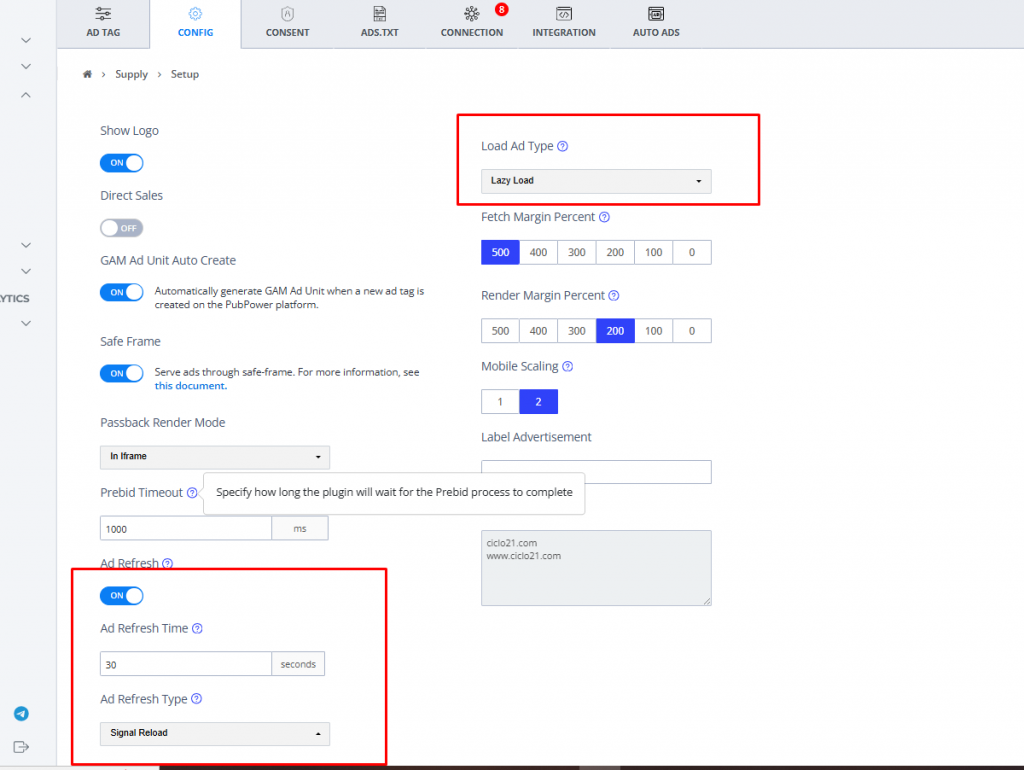This screenshot has height=770, width=1024.
Task: Set Render Margin Percent to 100
Action: [653, 331]
